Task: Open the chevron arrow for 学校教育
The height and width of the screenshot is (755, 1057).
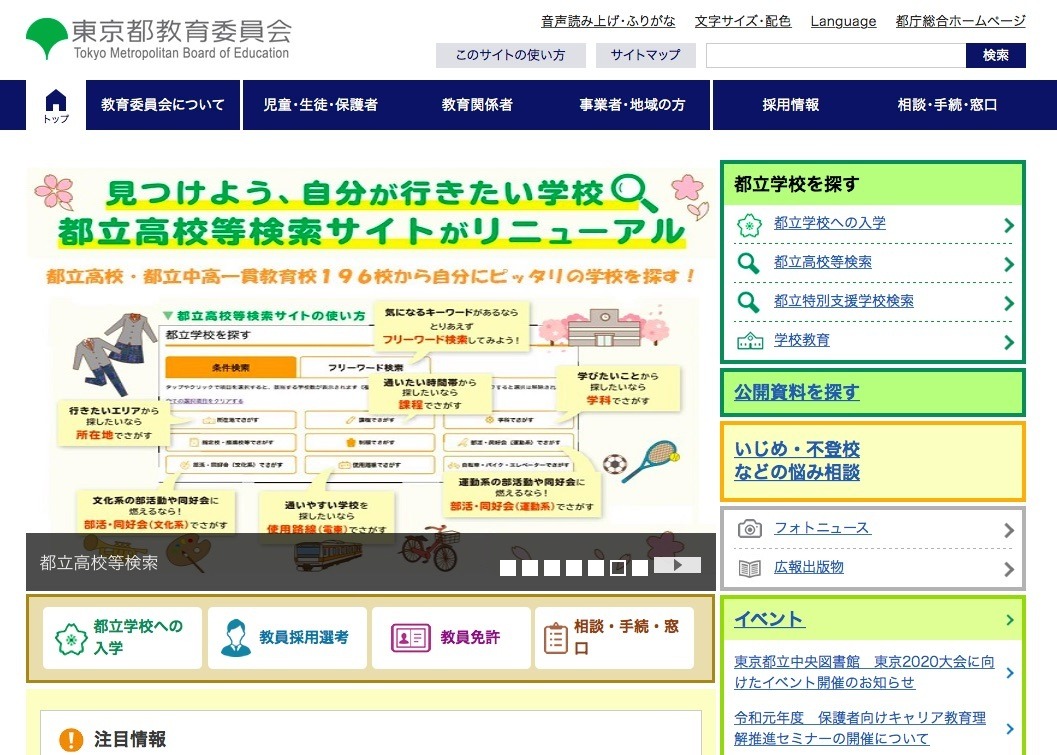Action: click(x=1009, y=342)
